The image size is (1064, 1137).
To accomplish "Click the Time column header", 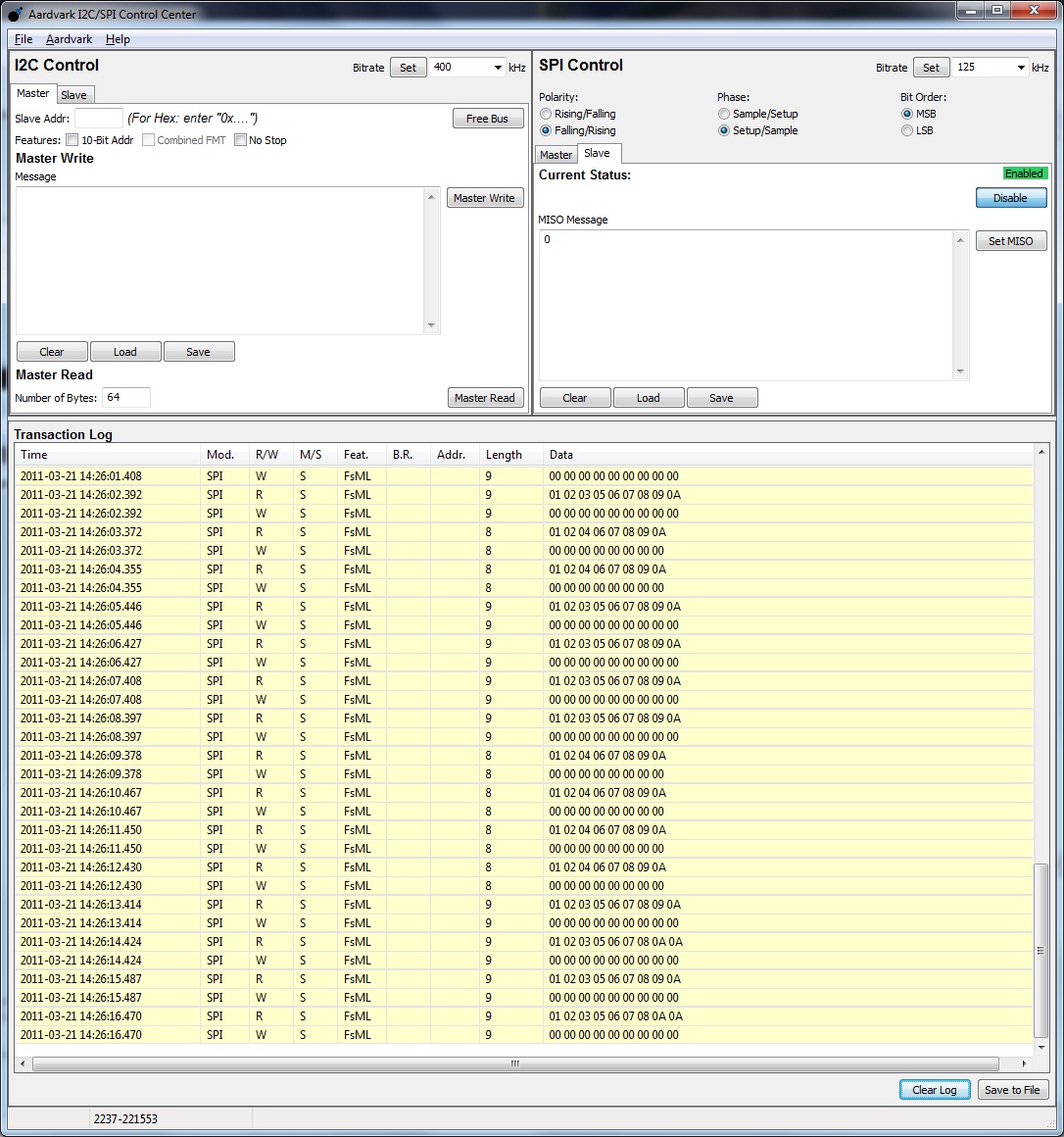I will (107, 455).
